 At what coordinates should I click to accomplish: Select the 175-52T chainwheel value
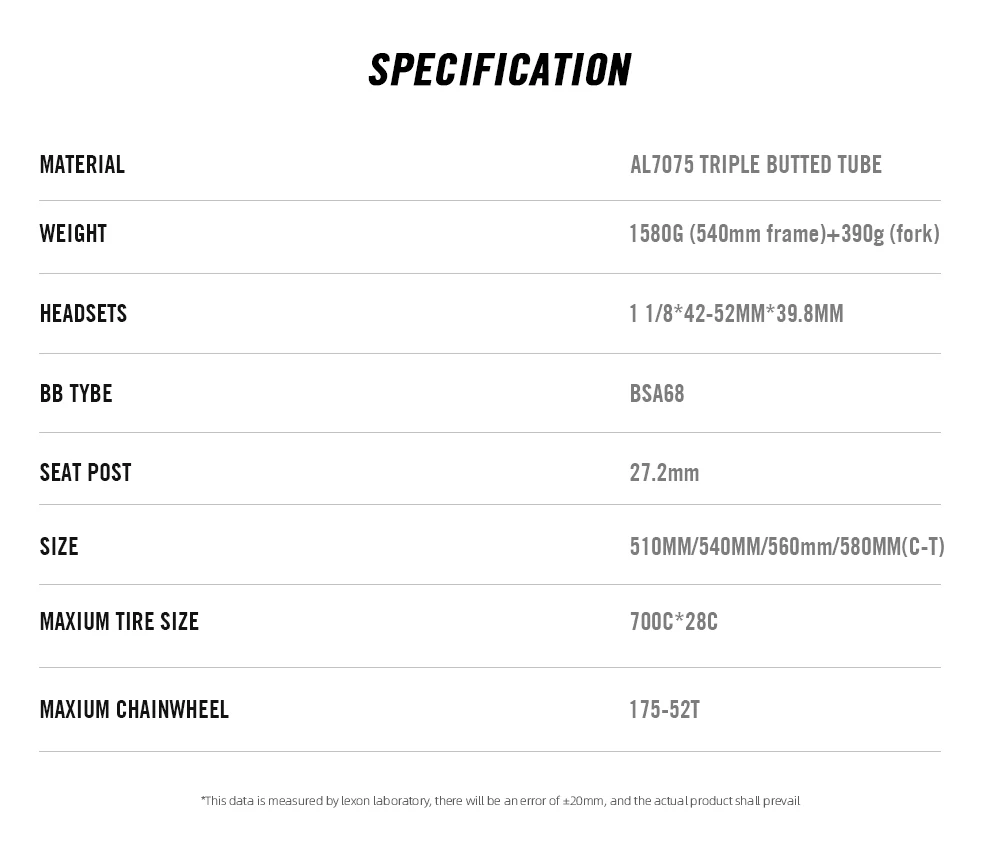click(664, 710)
